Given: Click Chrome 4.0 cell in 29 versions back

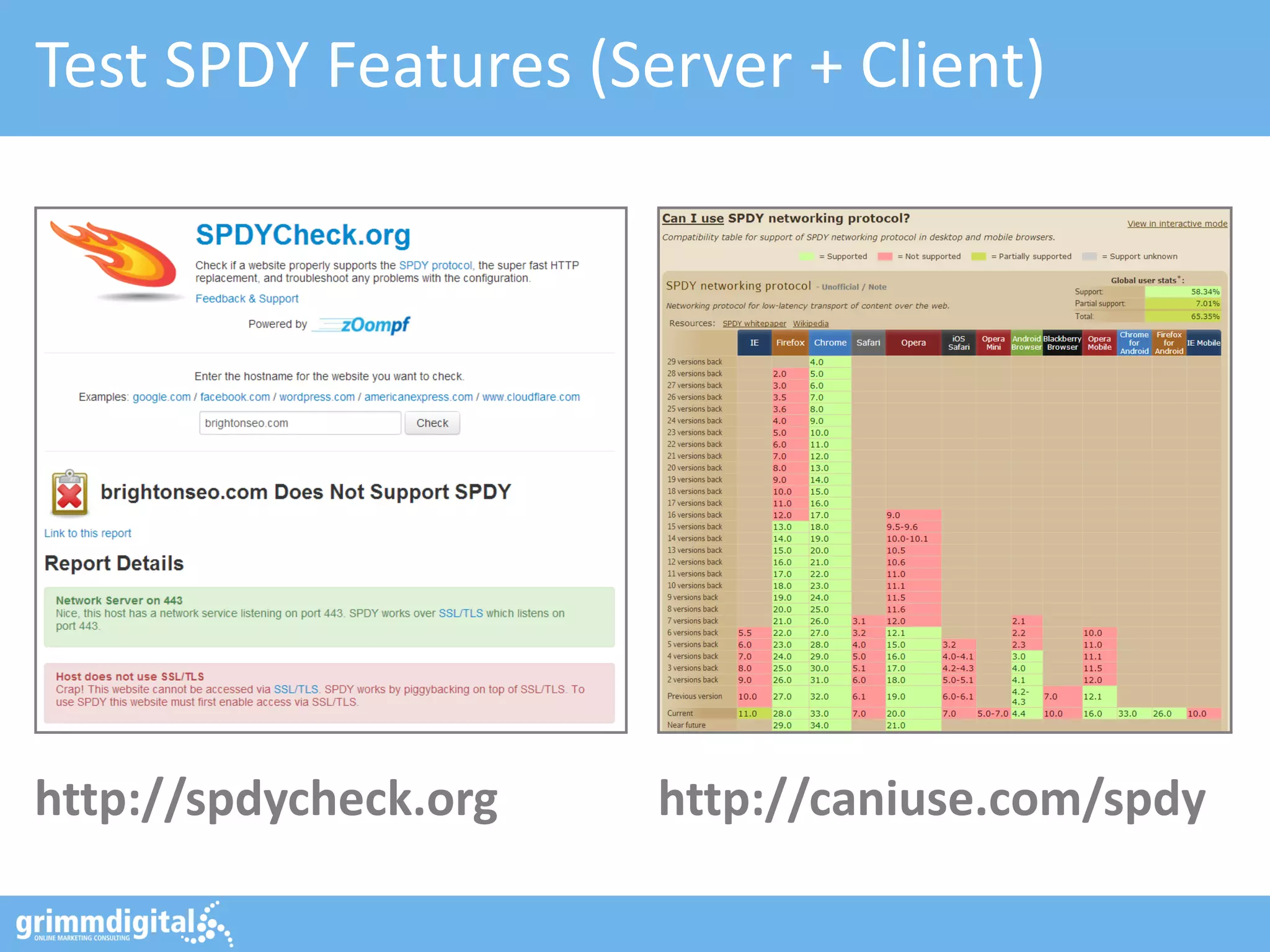Looking at the screenshot, I should click(x=830, y=362).
